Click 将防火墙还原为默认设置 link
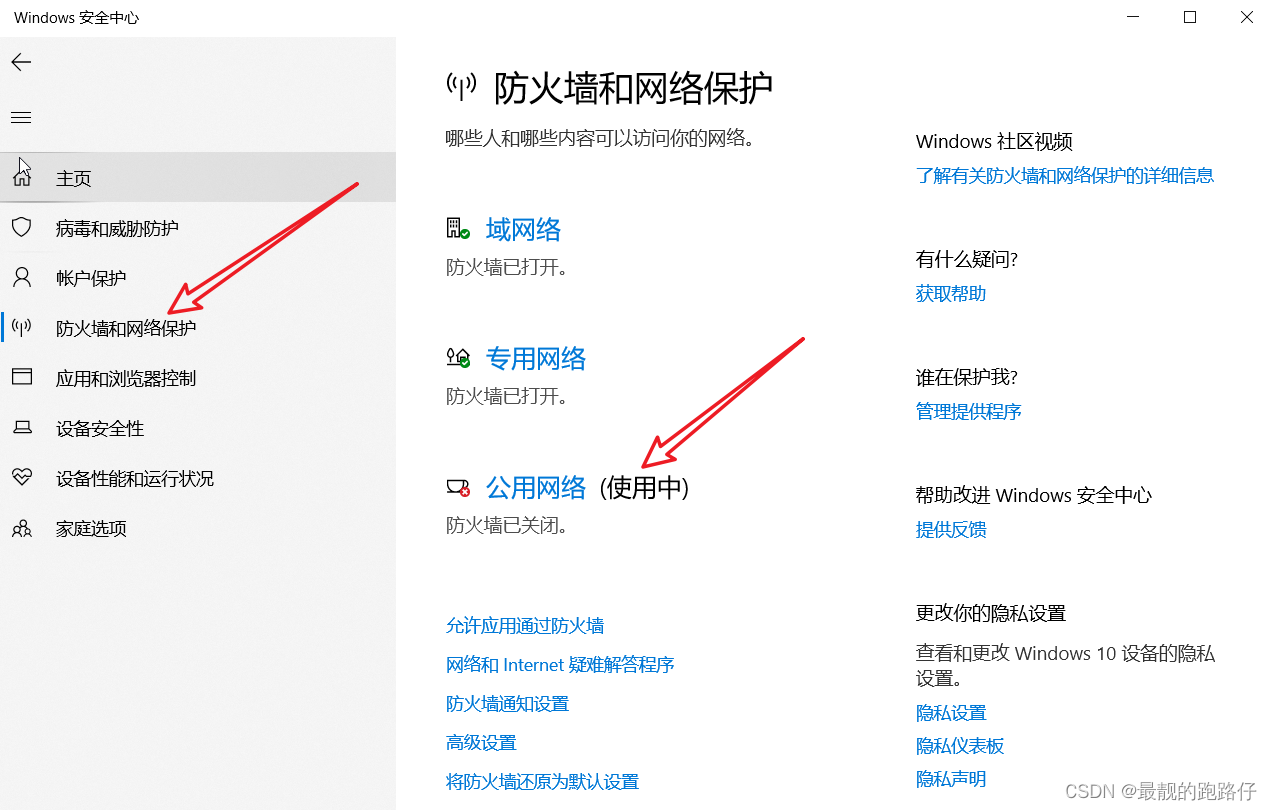The height and width of the screenshot is (810, 1272). coord(542,782)
